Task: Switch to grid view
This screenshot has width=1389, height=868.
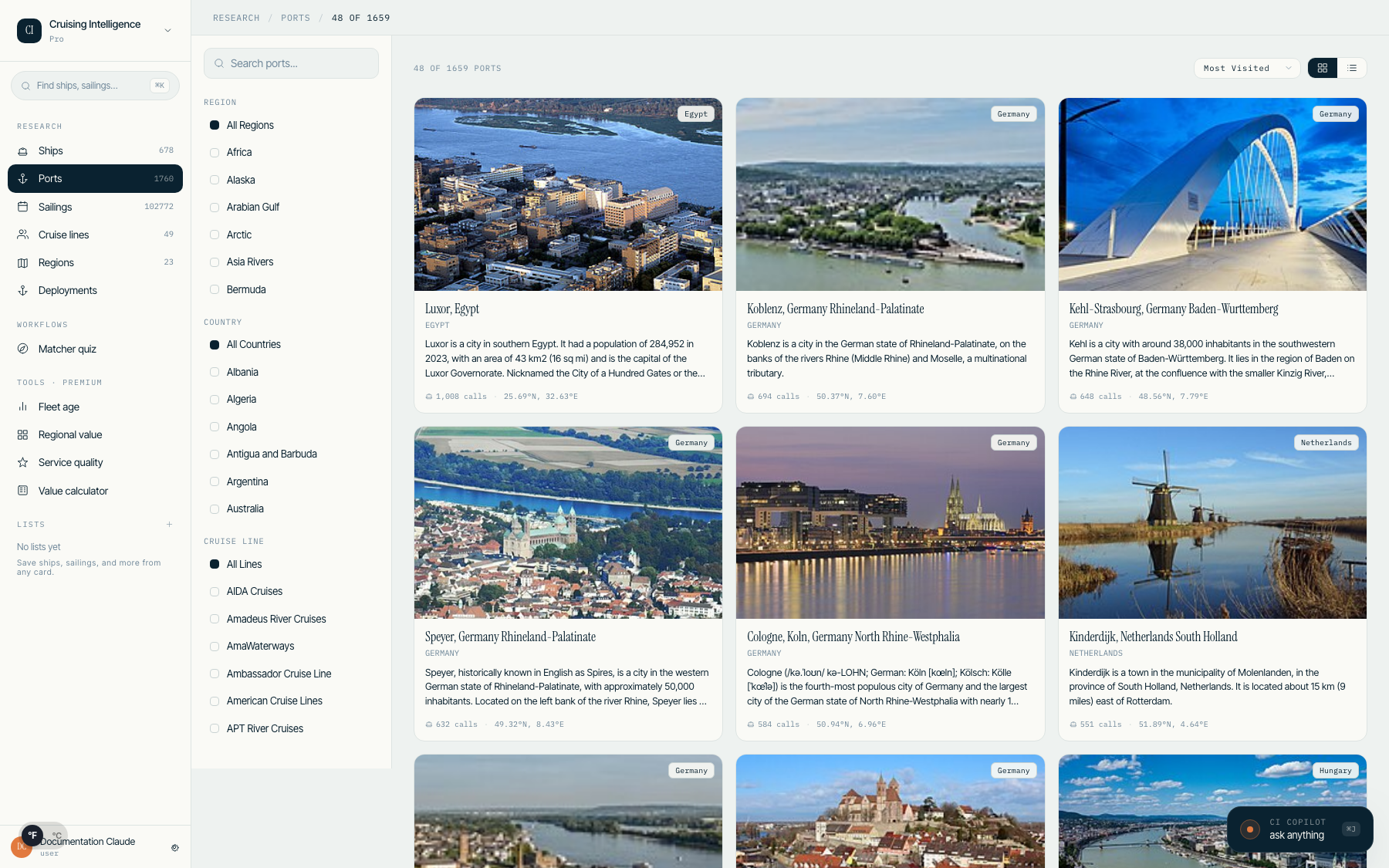Action: click(1323, 68)
